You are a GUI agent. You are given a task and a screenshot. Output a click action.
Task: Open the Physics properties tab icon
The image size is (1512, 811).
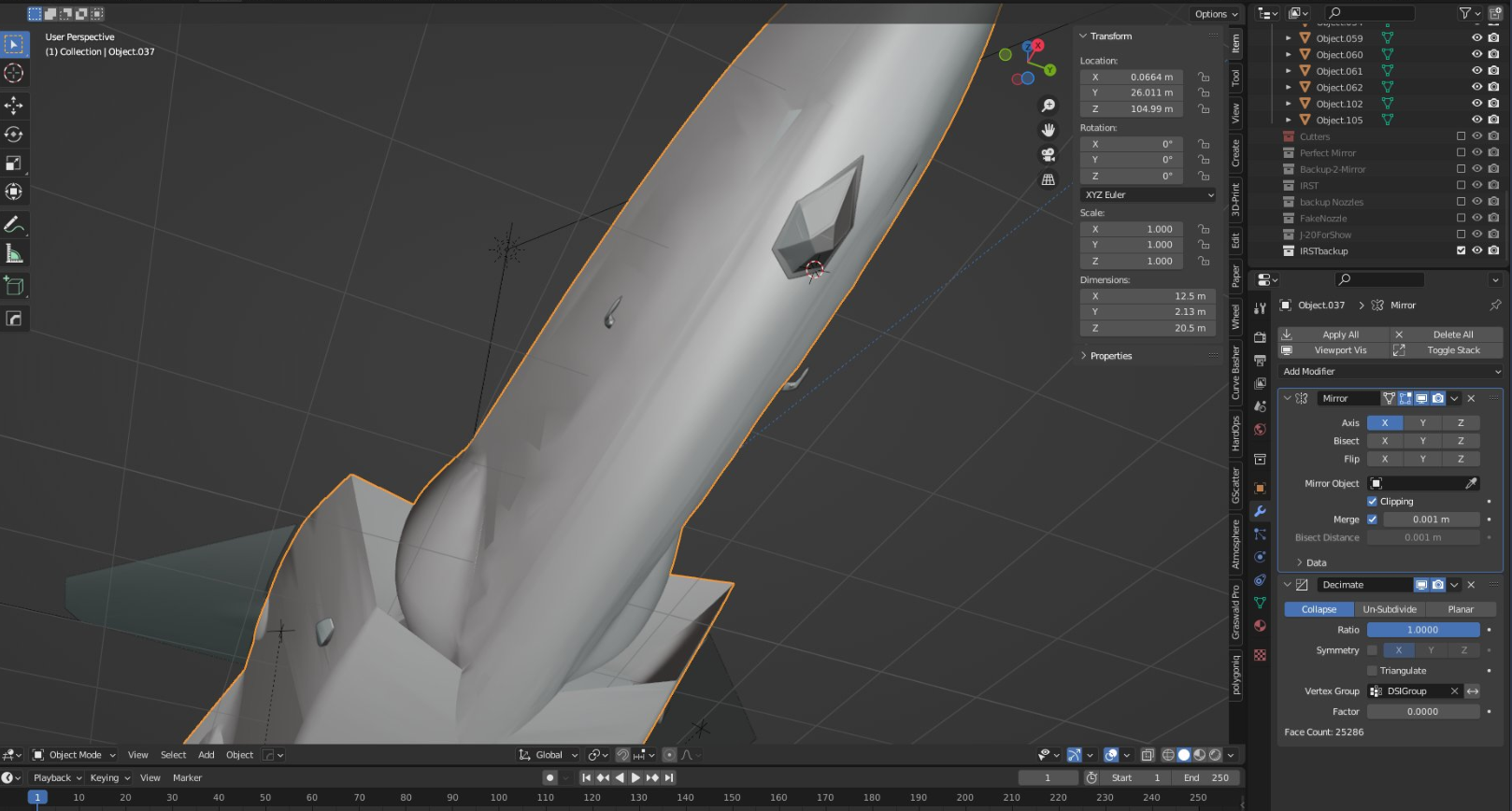click(1260, 557)
